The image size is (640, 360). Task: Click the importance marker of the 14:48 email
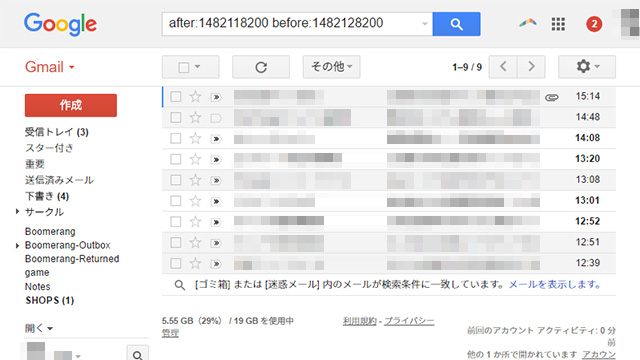[216, 118]
